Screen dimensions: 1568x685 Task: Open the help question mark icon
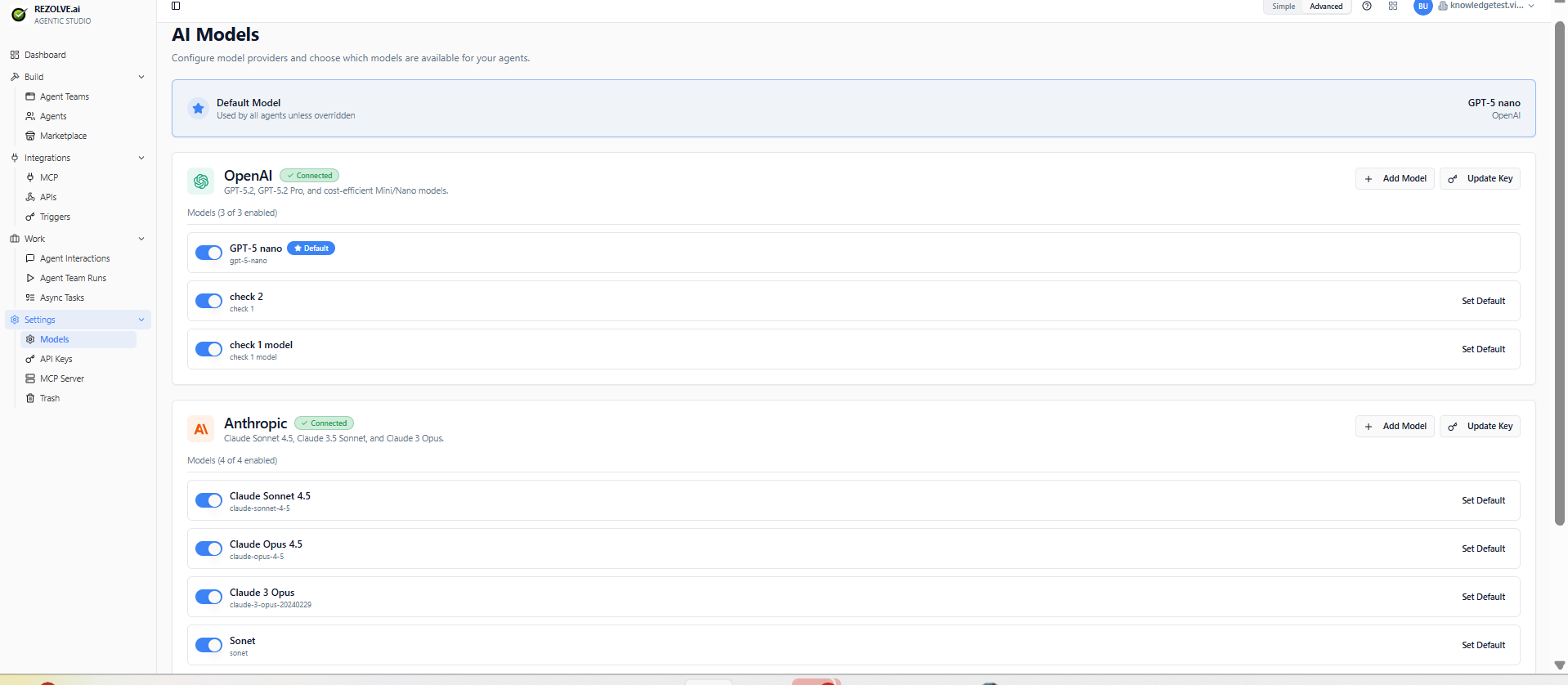tap(1367, 6)
